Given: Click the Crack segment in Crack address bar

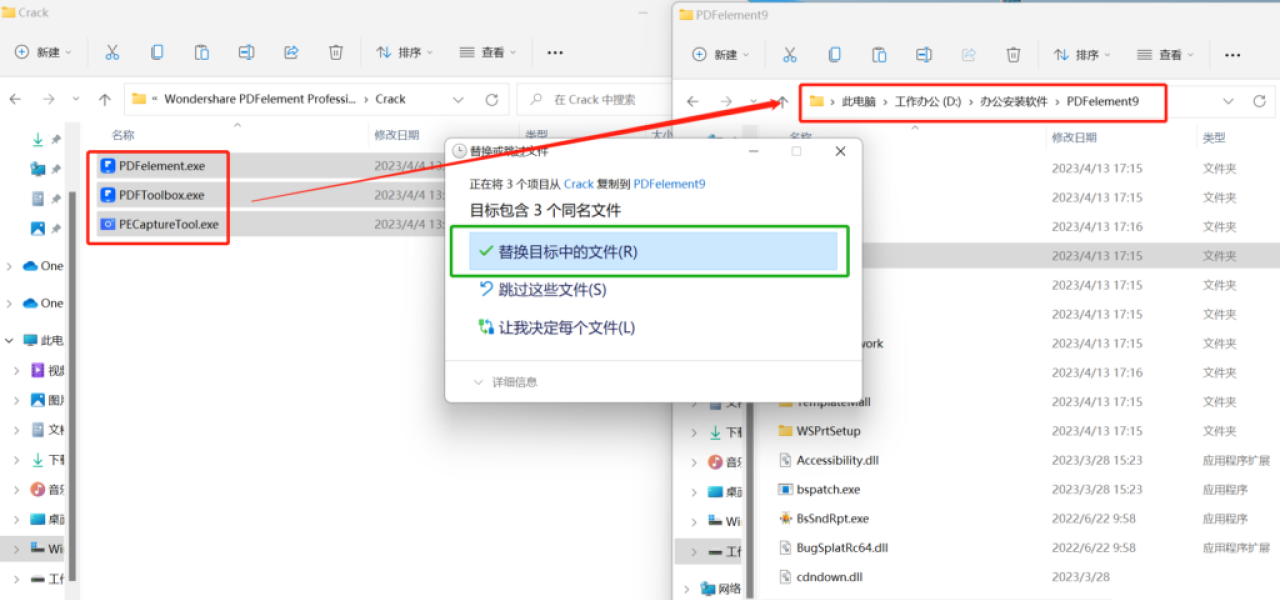Looking at the screenshot, I should coord(391,99).
